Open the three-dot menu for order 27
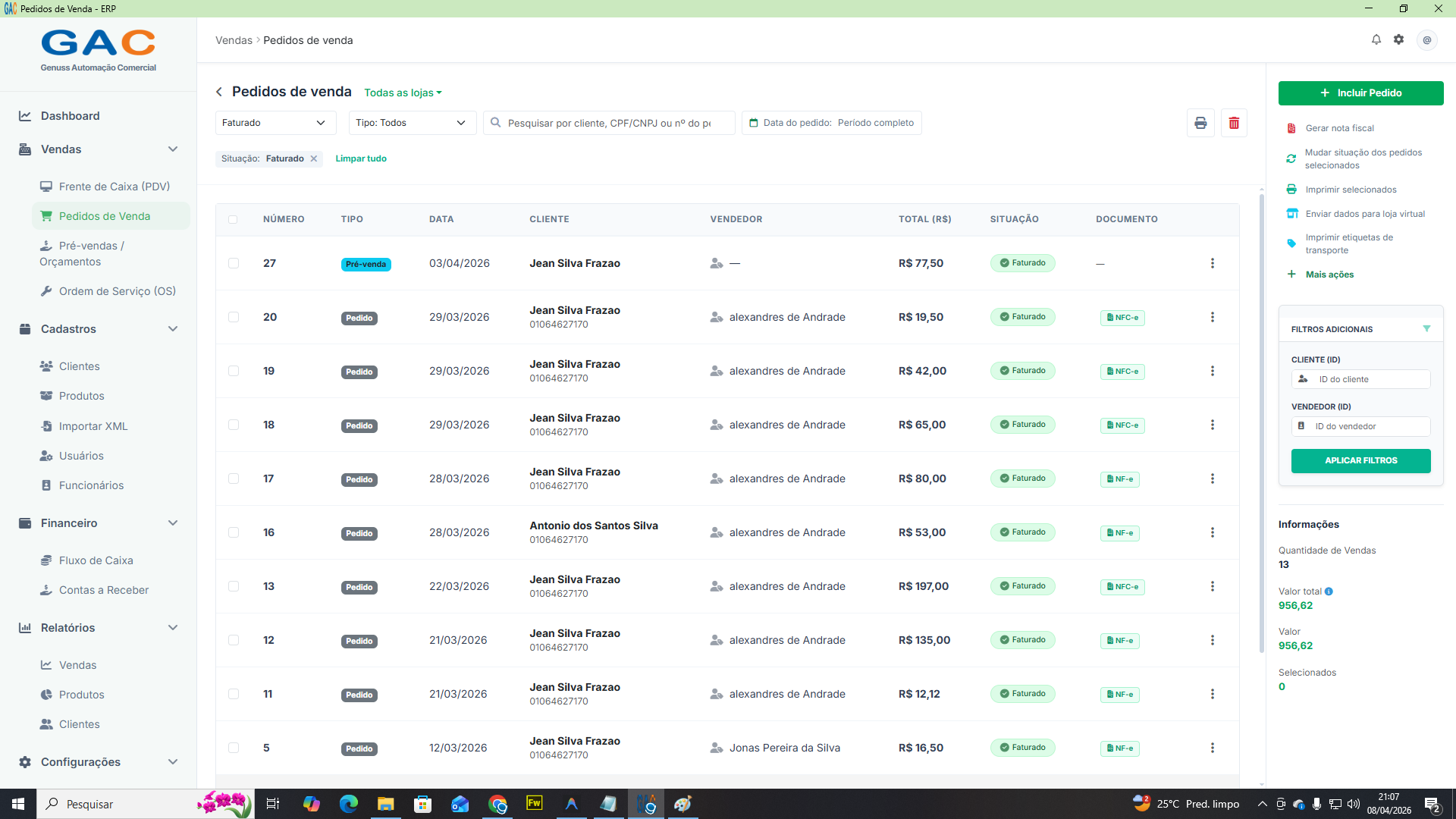 (x=1213, y=263)
